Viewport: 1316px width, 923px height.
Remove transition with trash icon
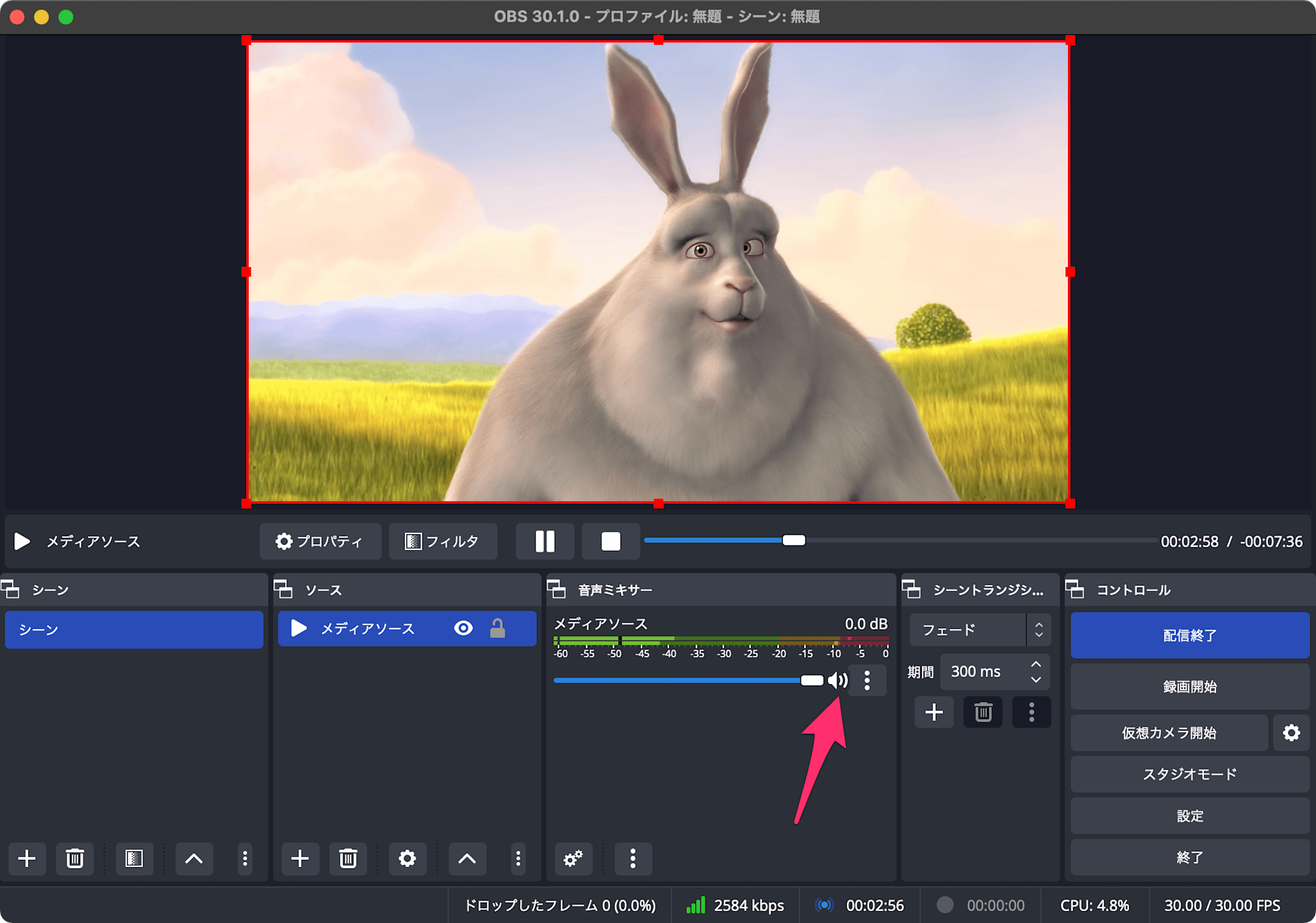pyautogui.click(x=983, y=712)
